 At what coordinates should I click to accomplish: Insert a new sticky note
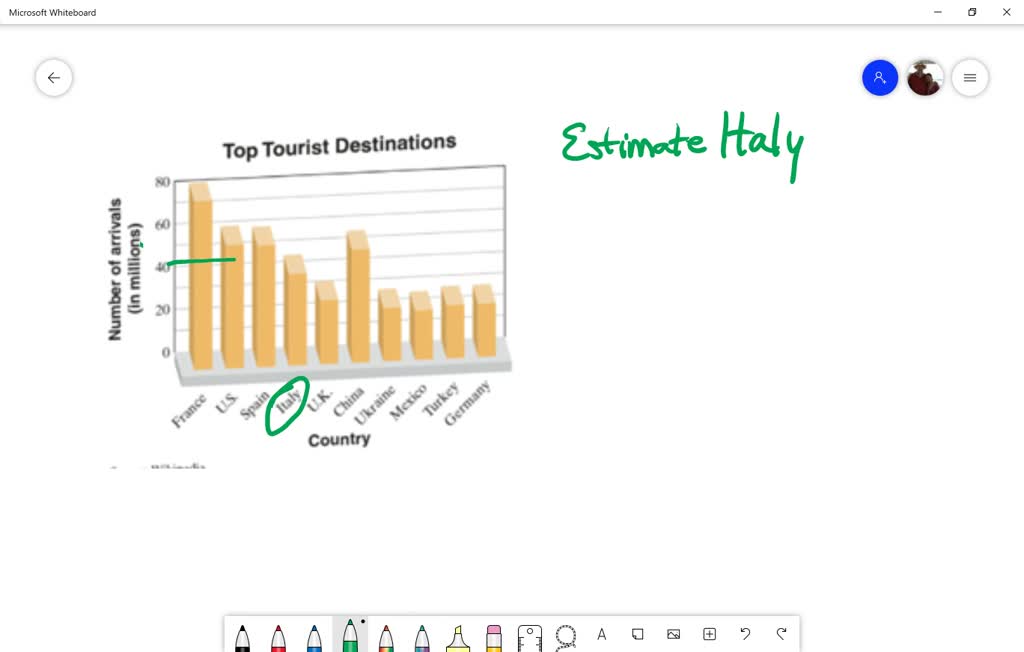[x=637, y=634]
